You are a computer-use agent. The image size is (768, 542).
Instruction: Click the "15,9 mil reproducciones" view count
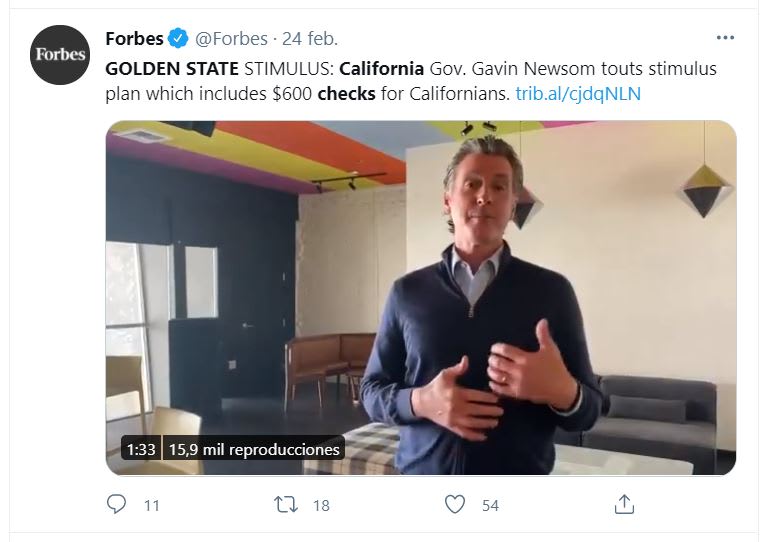pyautogui.click(x=253, y=449)
